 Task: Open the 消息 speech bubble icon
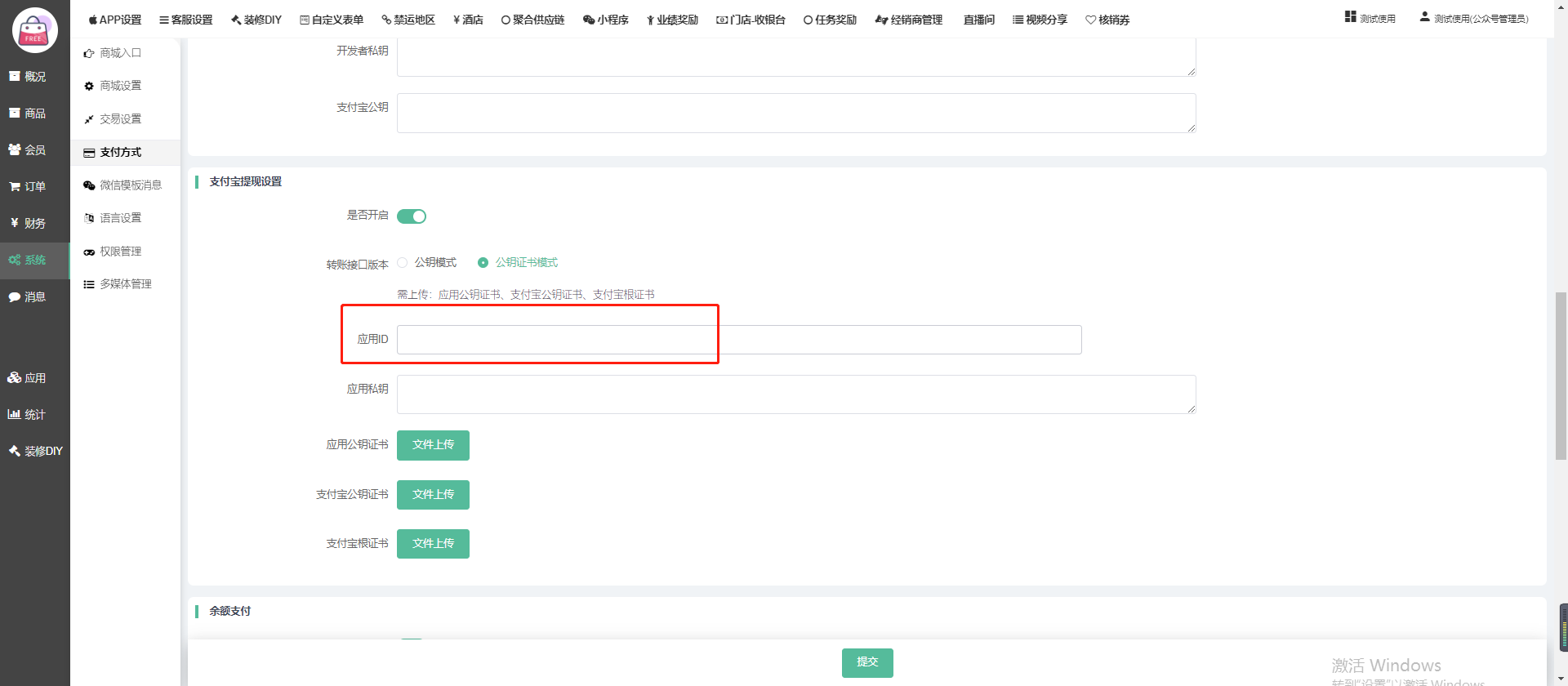click(x=15, y=297)
